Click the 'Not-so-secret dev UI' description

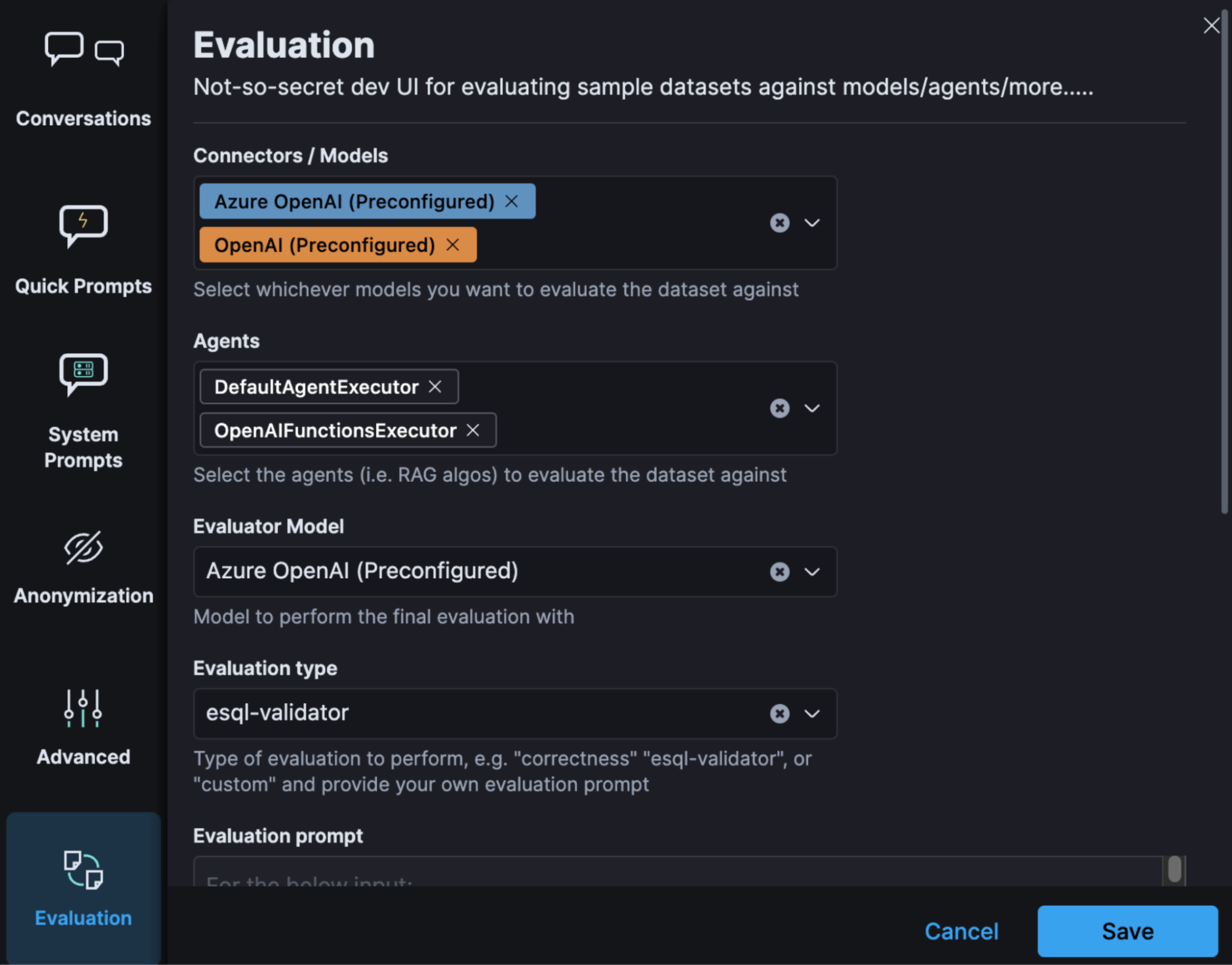(x=643, y=87)
